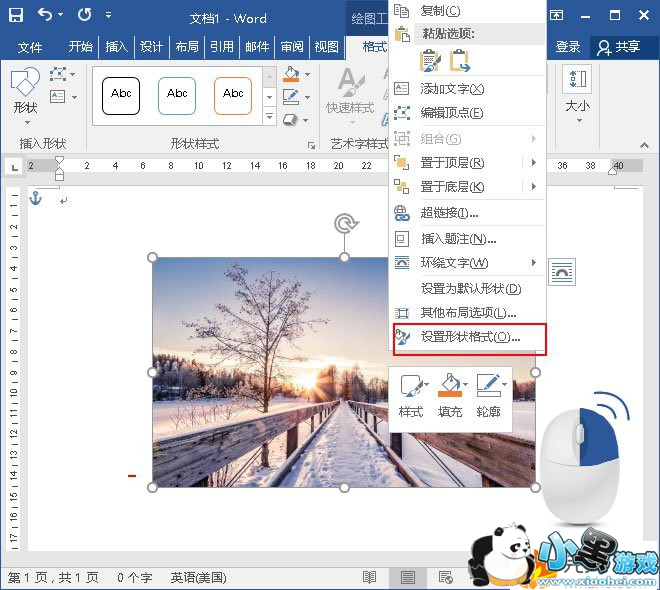Click the rotation handle above the picture

(345, 222)
